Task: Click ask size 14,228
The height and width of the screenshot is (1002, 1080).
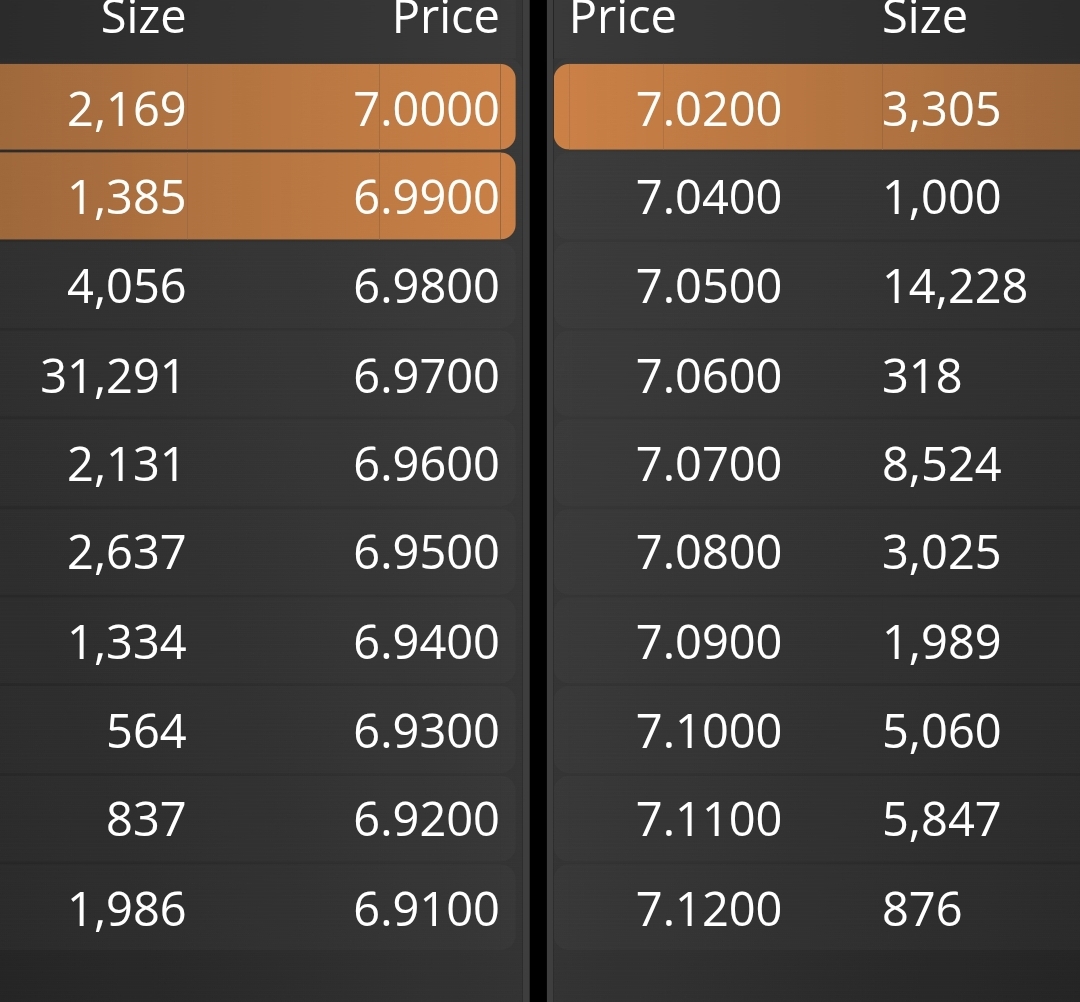Action: point(955,286)
